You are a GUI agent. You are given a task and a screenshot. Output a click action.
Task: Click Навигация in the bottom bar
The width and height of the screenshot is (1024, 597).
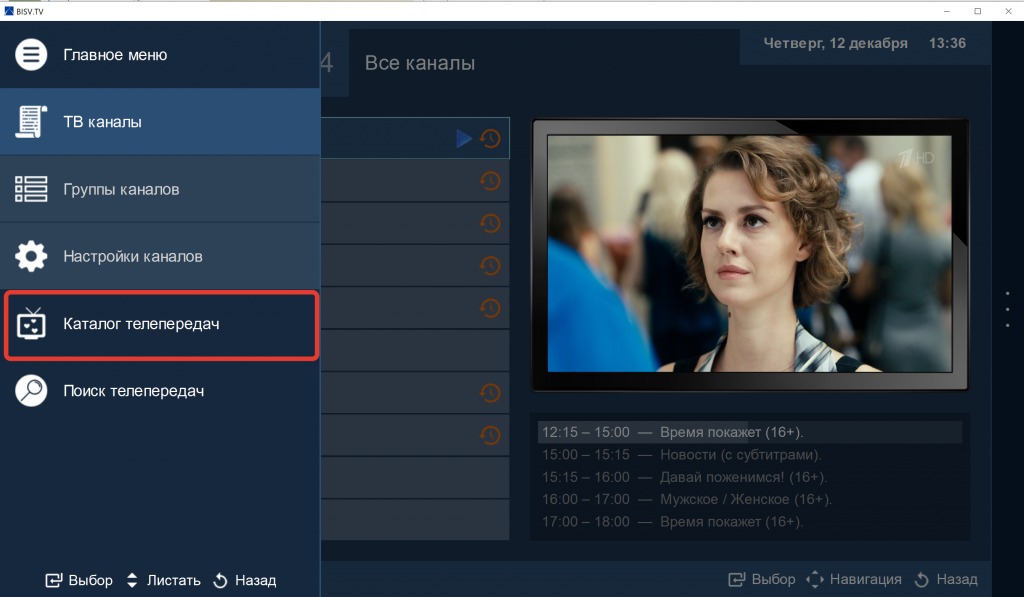(853, 579)
